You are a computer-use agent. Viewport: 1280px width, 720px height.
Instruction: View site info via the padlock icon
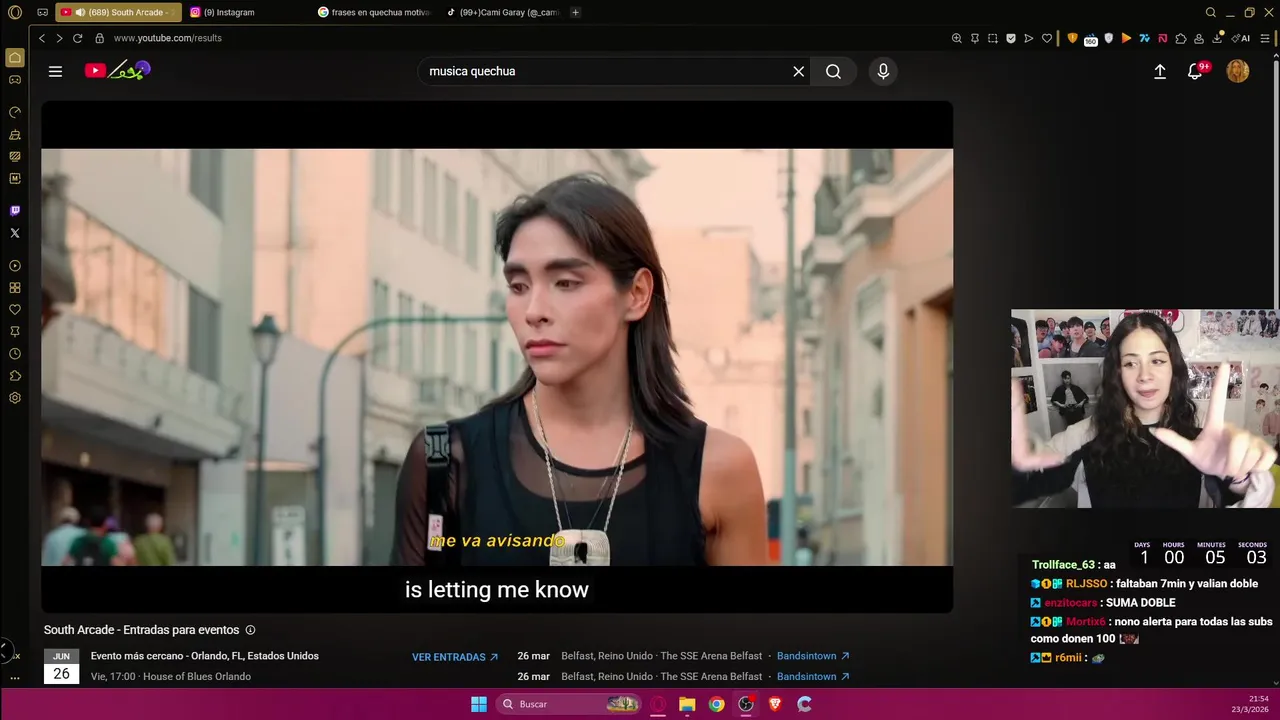[x=99, y=38]
